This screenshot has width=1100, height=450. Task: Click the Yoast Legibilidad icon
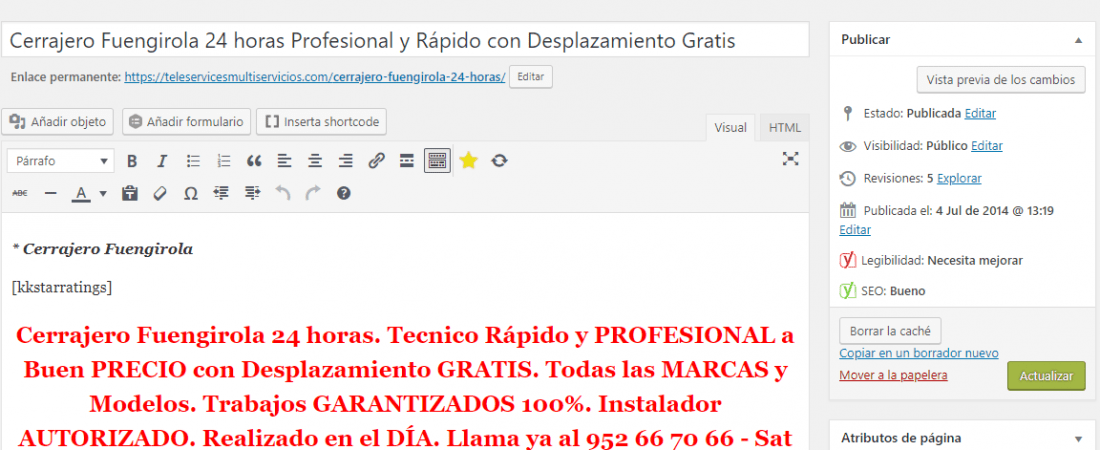(848, 260)
